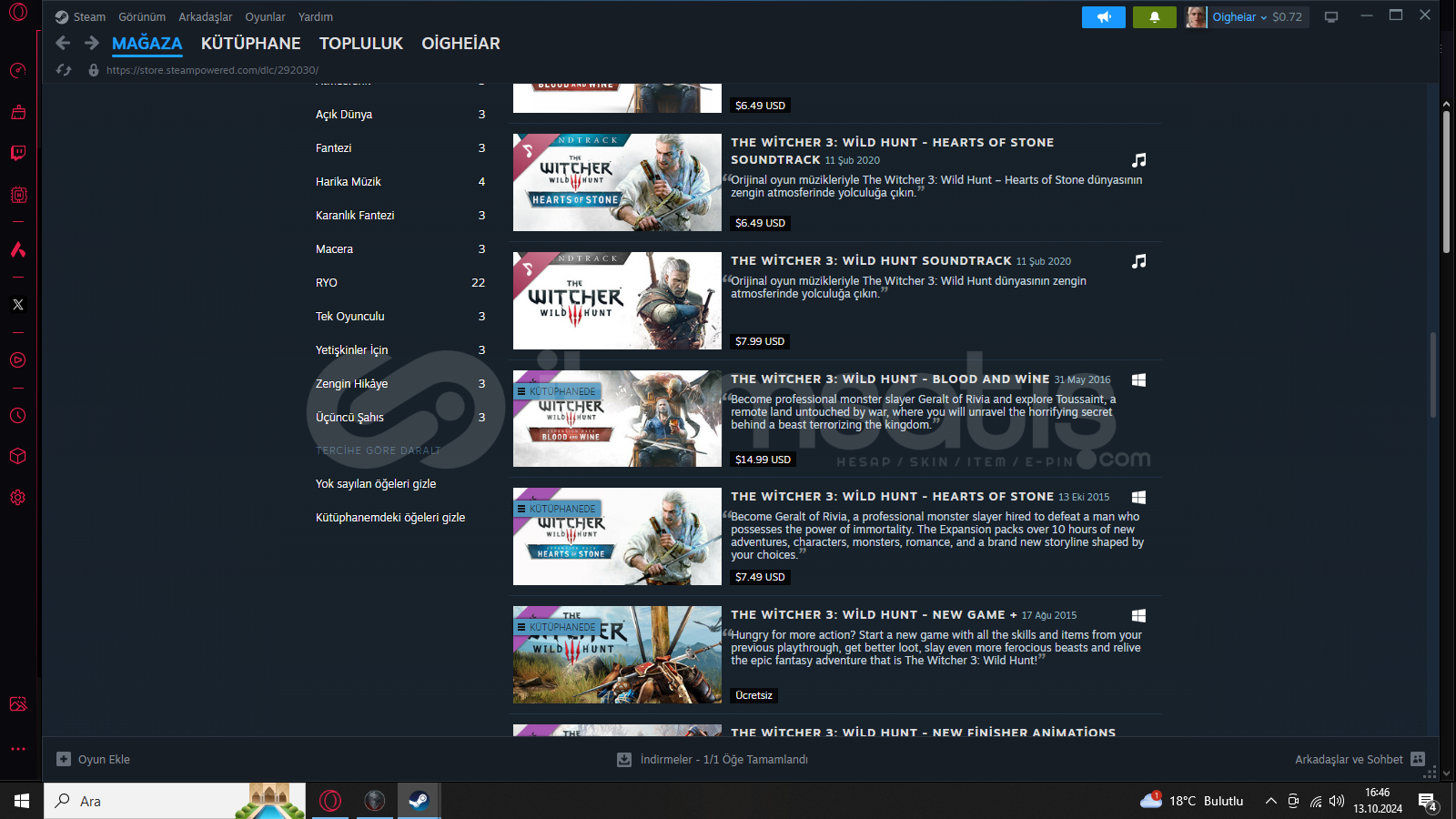This screenshot has height=819, width=1456.
Task: Click the Steam store page scrollbar
Action: click(1433, 375)
